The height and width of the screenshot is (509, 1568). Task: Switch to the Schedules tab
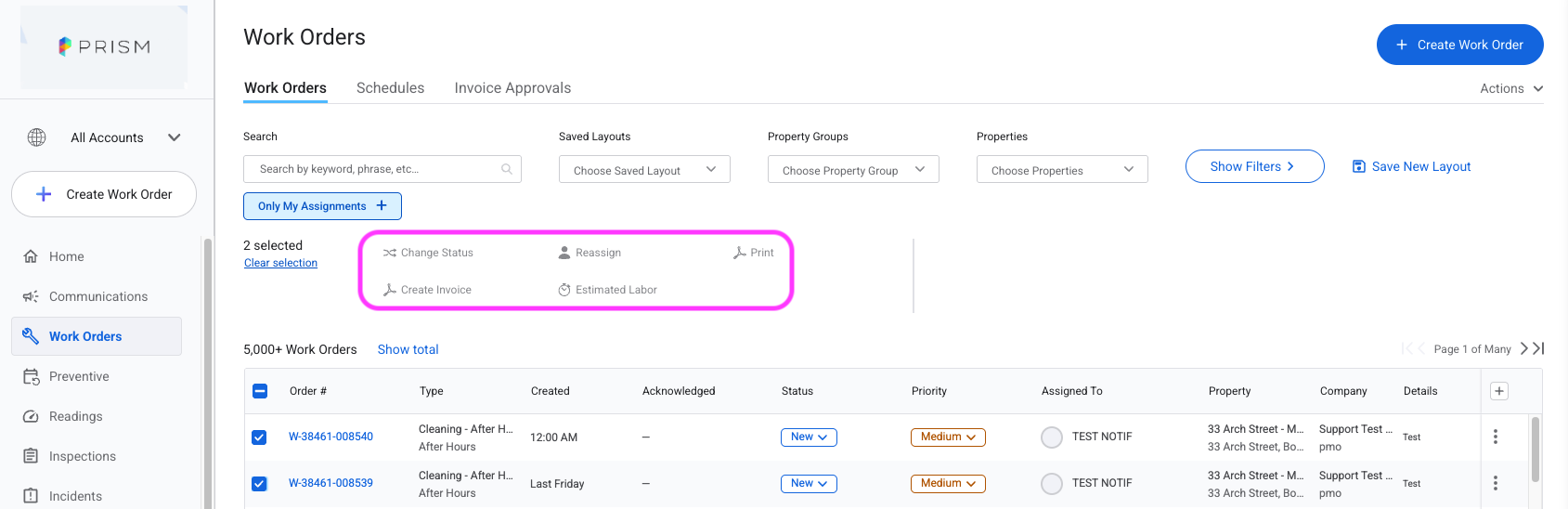coord(390,88)
